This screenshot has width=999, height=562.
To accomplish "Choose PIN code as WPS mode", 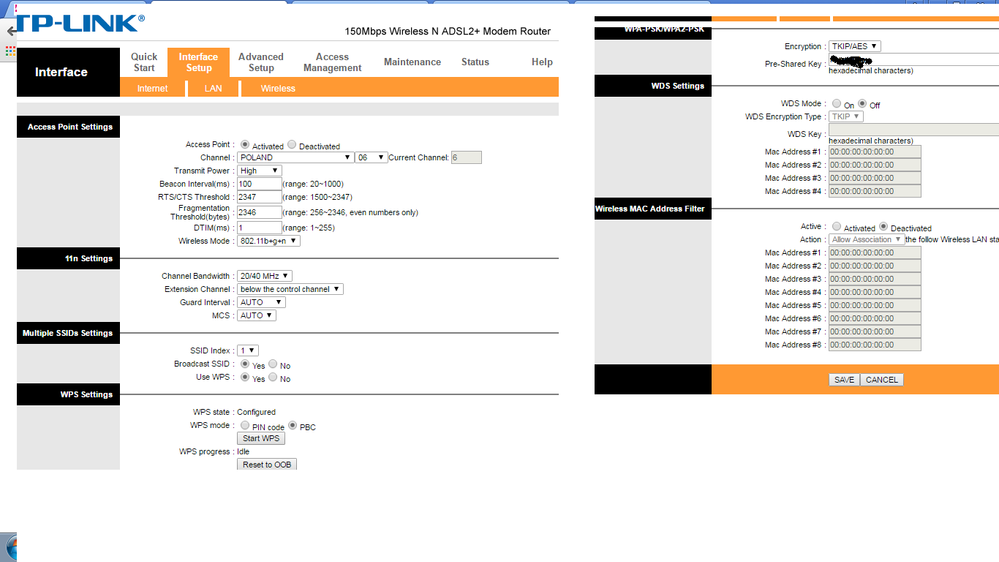I will tap(246, 426).
